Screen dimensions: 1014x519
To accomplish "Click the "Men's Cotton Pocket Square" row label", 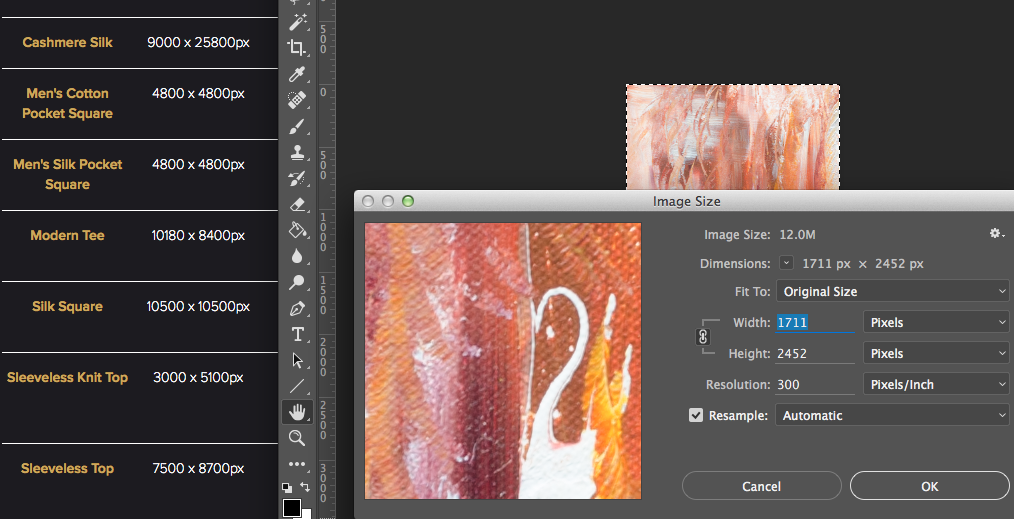I will click(67, 103).
